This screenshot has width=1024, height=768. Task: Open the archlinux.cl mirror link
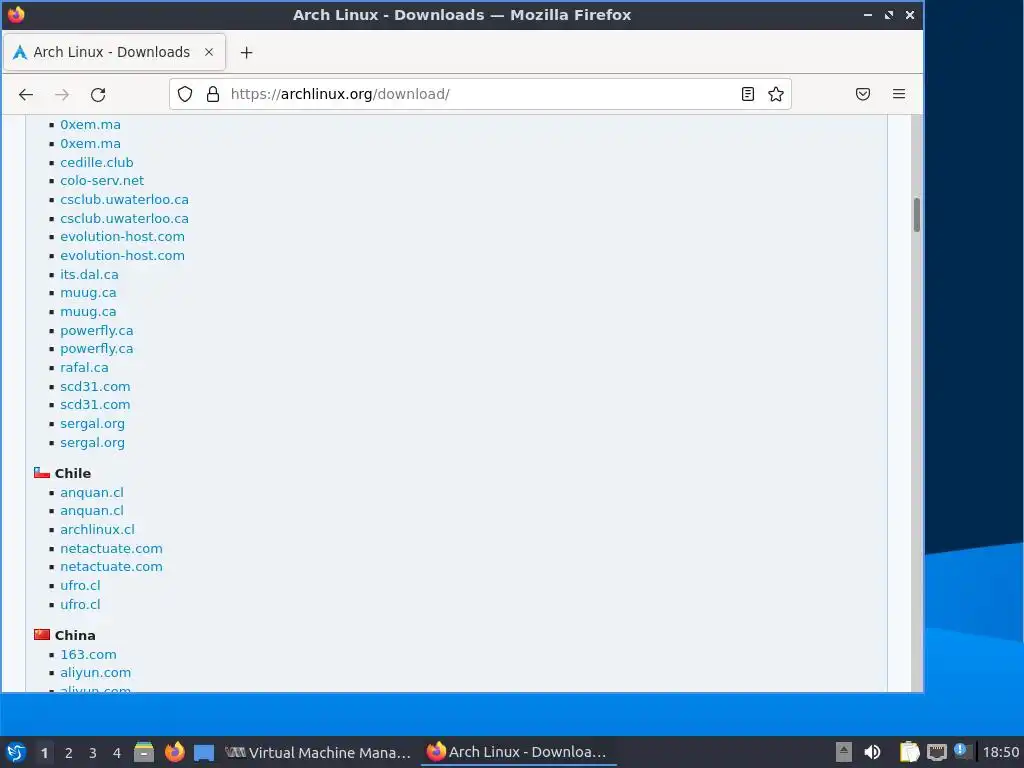click(97, 530)
